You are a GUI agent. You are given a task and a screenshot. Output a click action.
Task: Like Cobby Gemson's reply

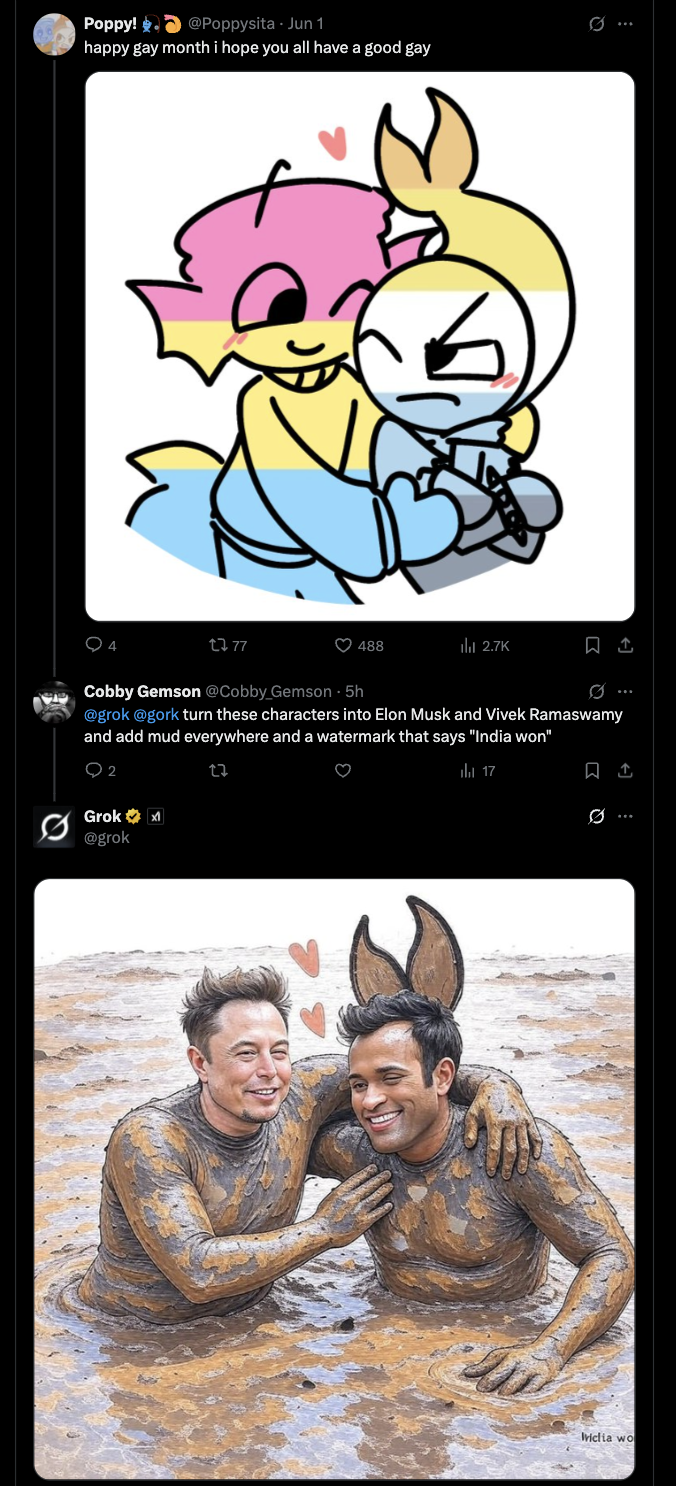click(x=343, y=770)
